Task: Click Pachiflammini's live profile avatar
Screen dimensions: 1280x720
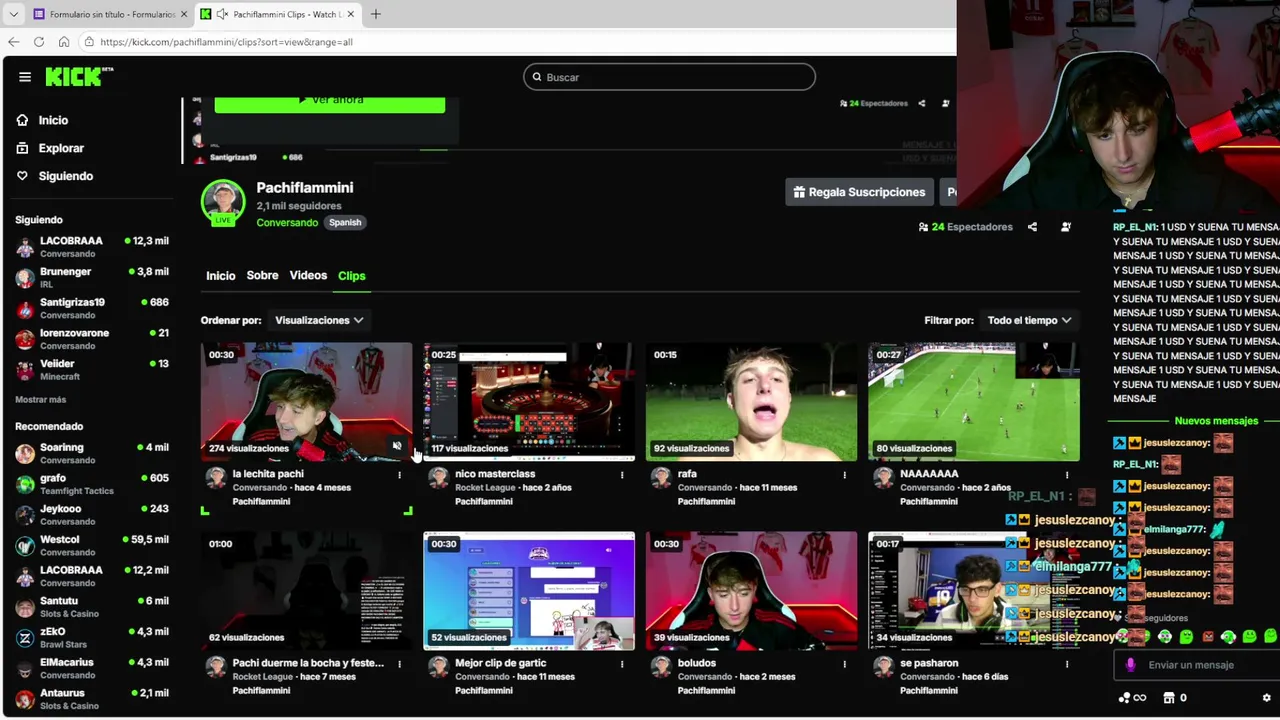Action: point(223,203)
